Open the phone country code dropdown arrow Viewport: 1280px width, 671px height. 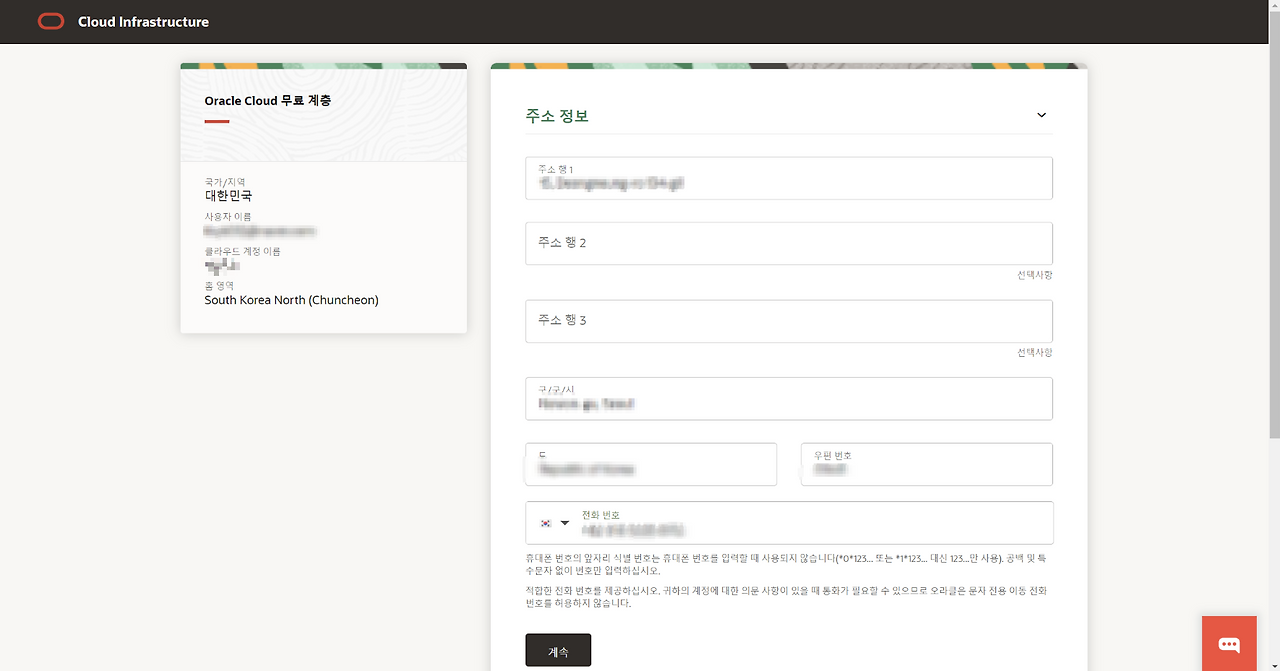click(565, 523)
